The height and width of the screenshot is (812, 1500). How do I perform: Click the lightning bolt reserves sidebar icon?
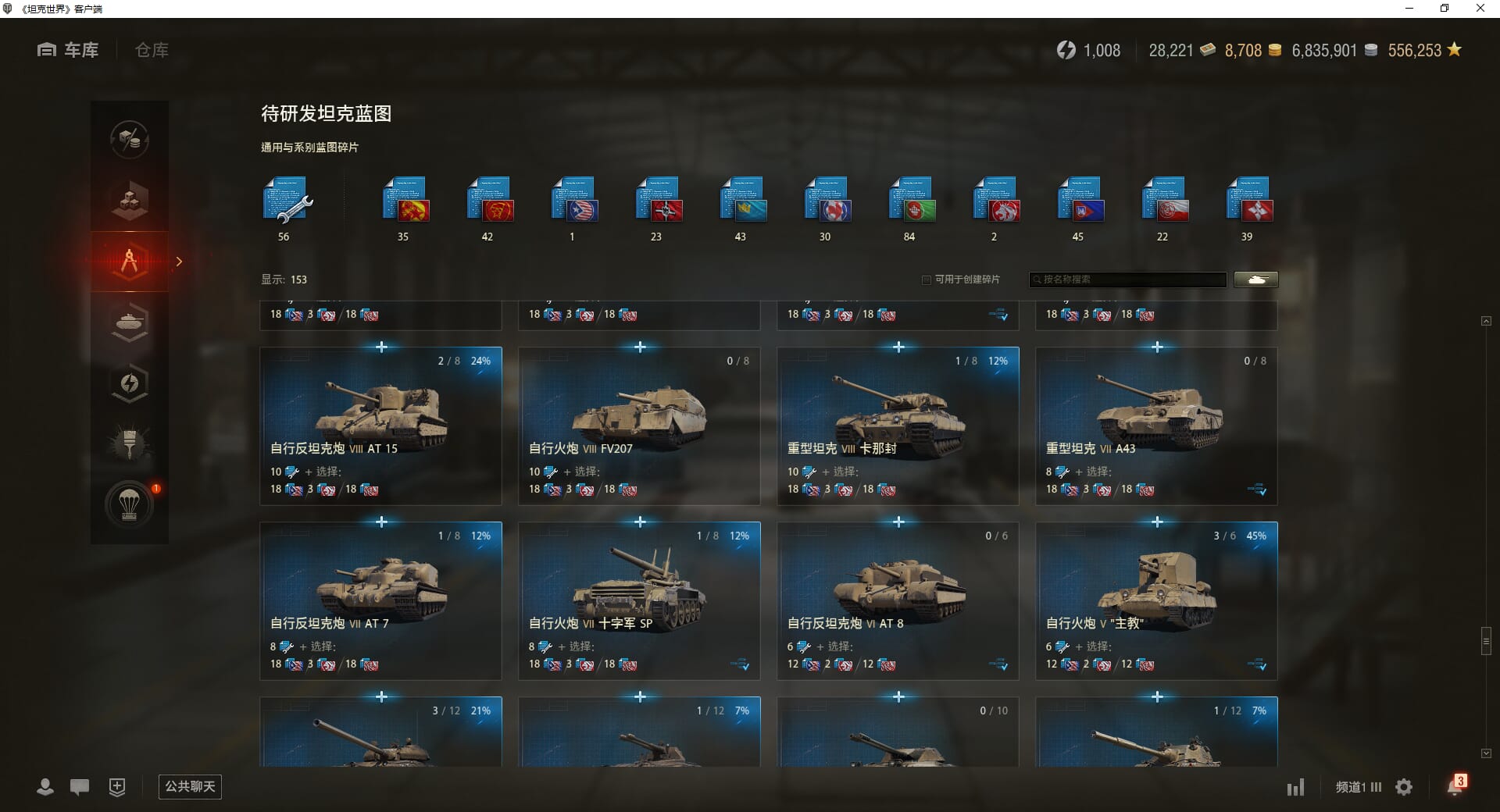(x=130, y=383)
